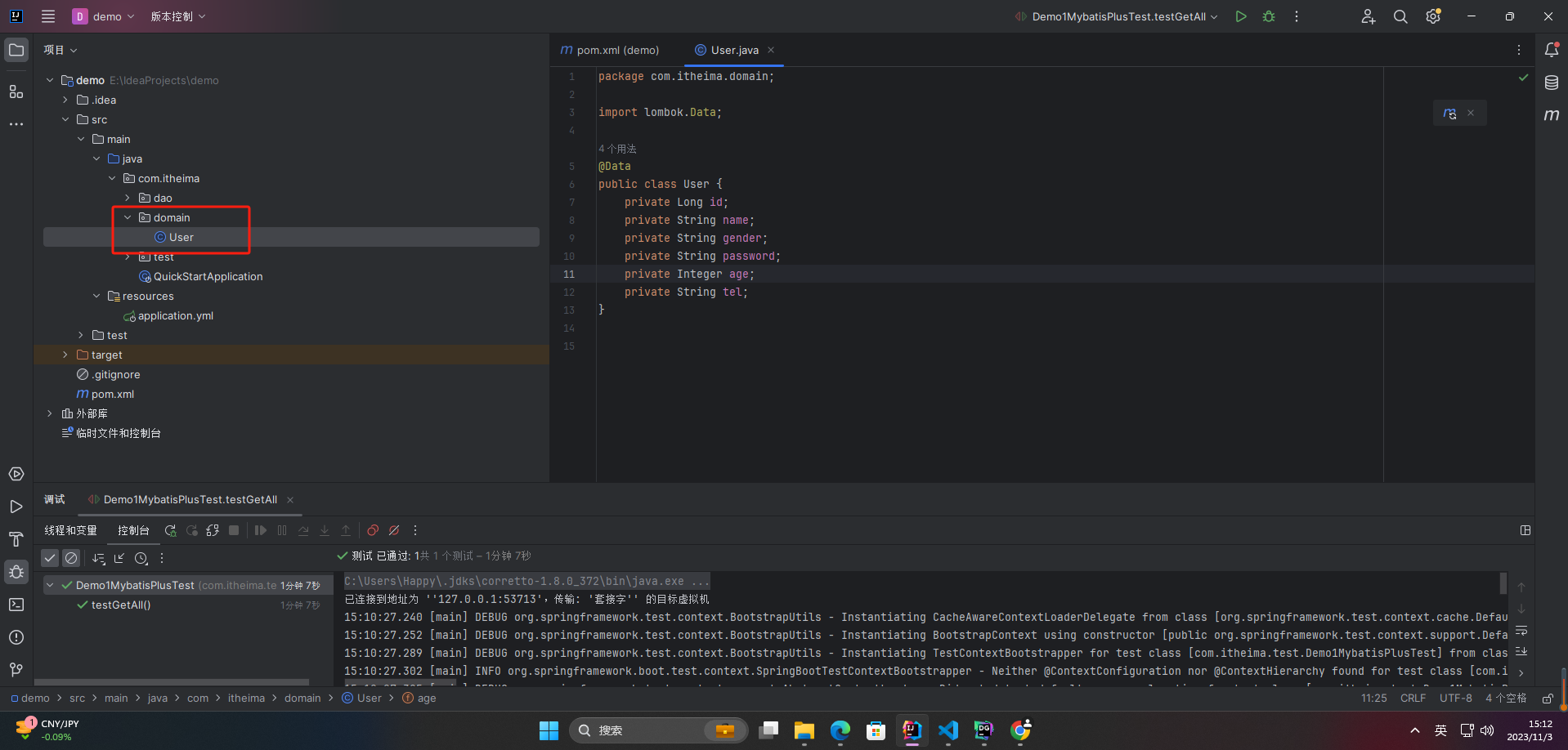This screenshot has height=750, width=1568.
Task: Click the taskbar 搜索 search box
Action: [659, 730]
